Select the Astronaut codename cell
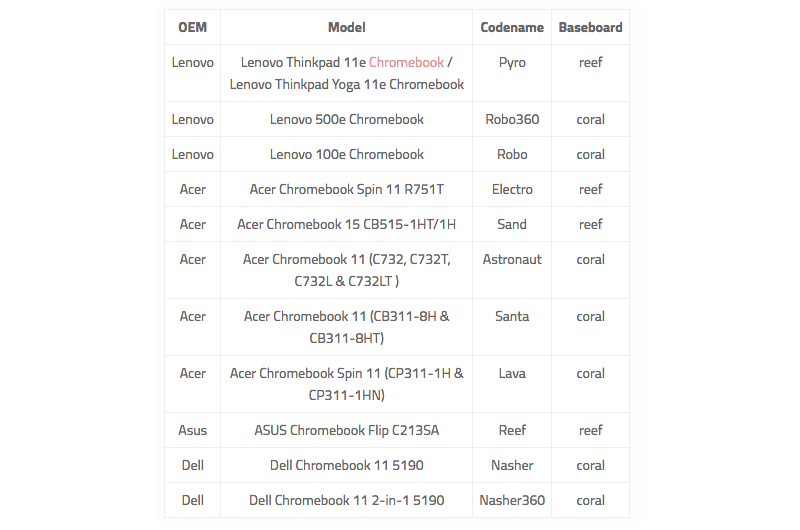 (x=512, y=270)
